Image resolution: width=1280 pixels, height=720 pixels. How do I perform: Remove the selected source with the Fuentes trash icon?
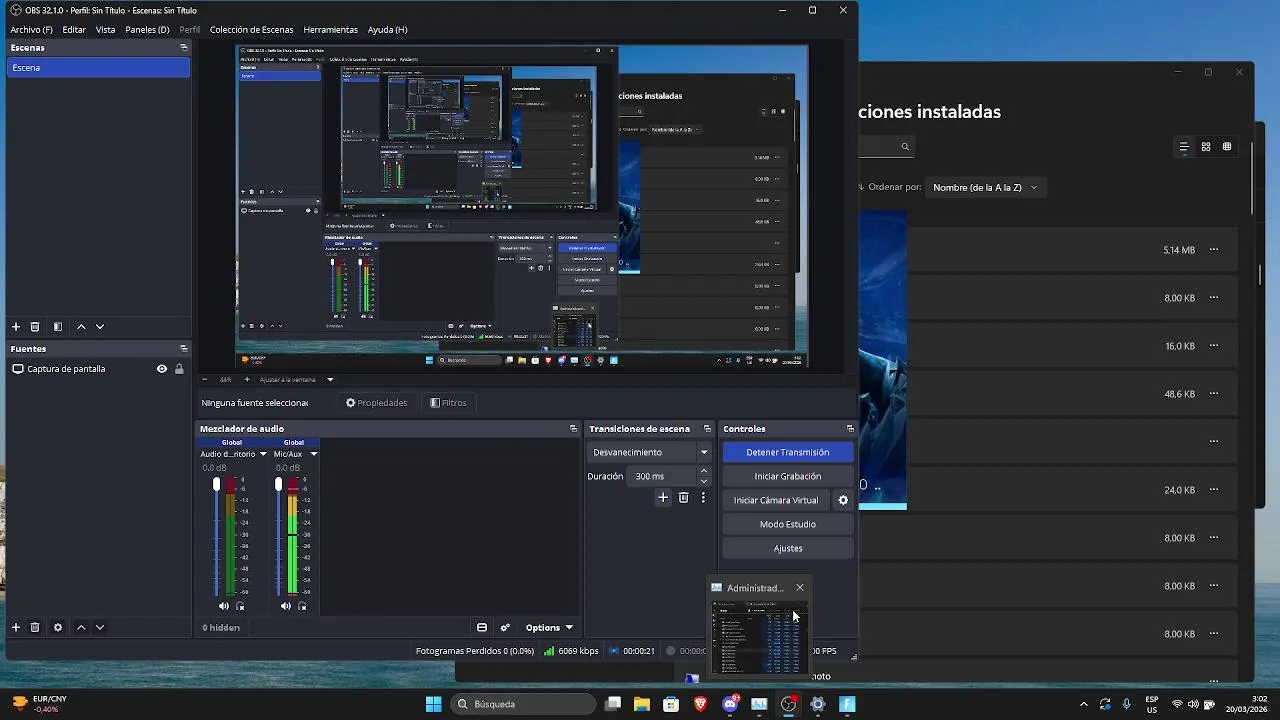tap(35, 627)
